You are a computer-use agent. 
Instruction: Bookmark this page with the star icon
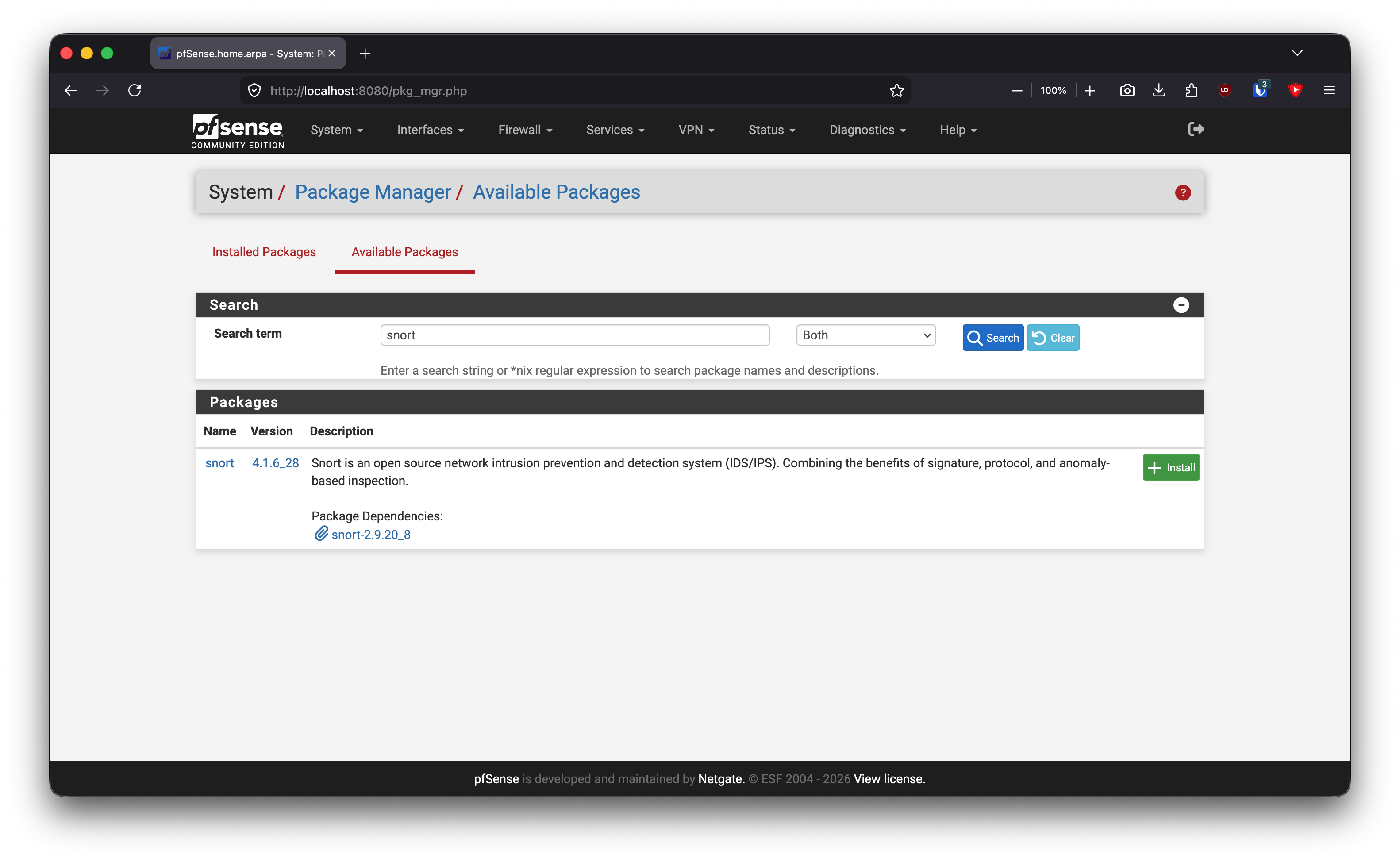[896, 91]
